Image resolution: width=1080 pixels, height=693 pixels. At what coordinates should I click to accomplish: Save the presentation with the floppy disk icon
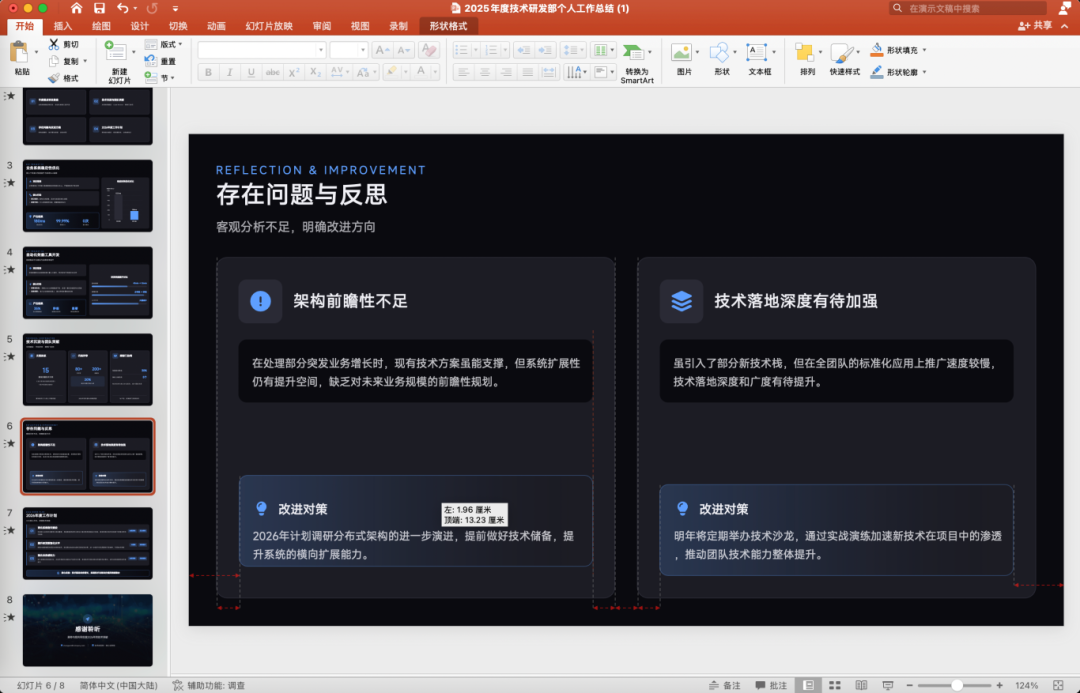(x=99, y=8)
